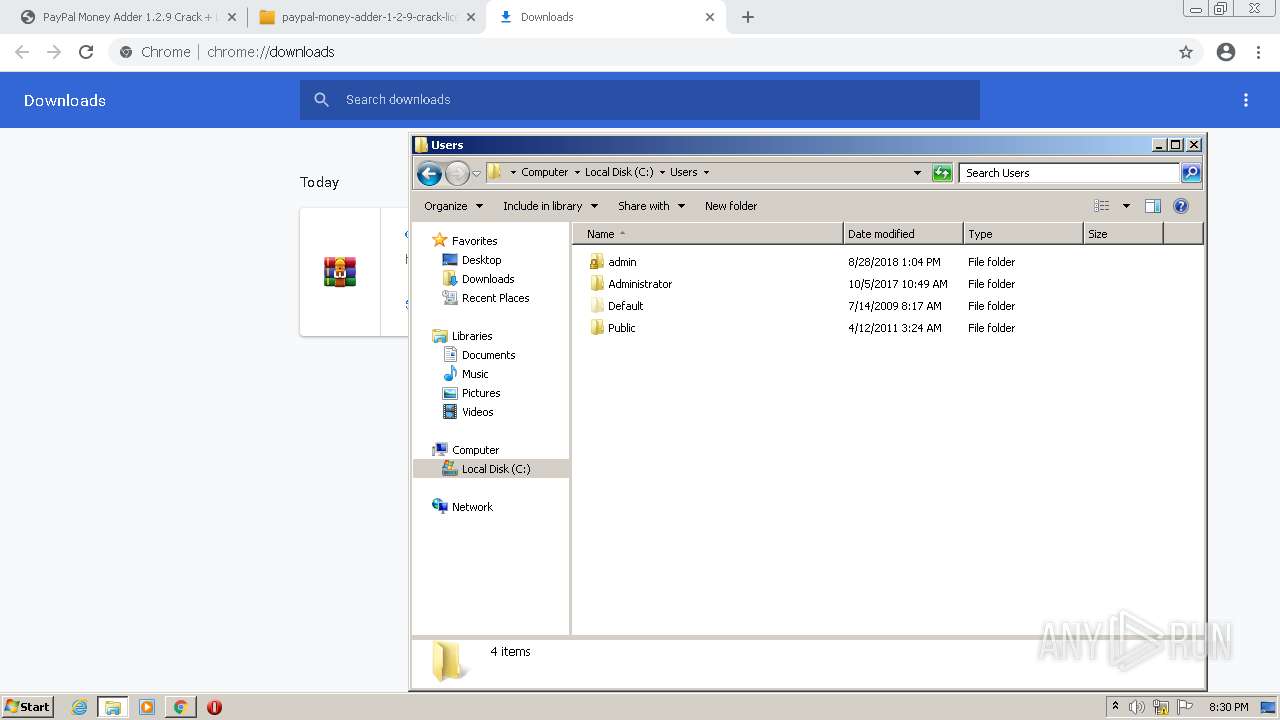Open Downloads page more actions menu
The height and width of the screenshot is (720, 1280).
(1246, 100)
